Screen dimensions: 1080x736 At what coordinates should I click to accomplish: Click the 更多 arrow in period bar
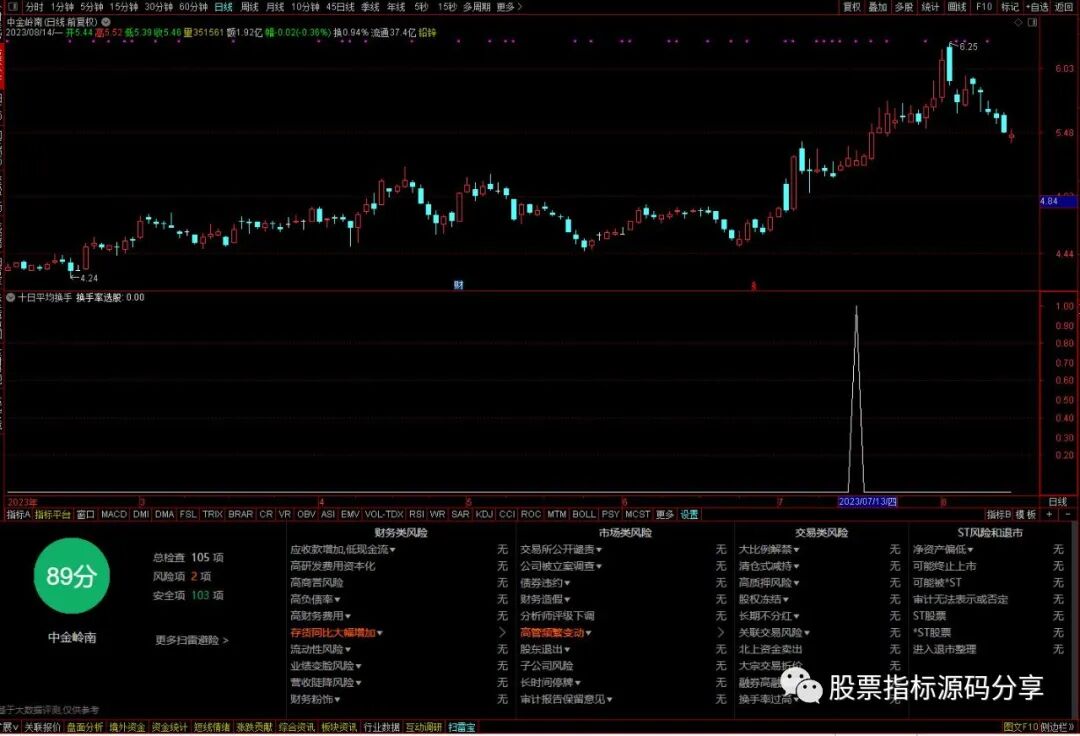pos(510,7)
